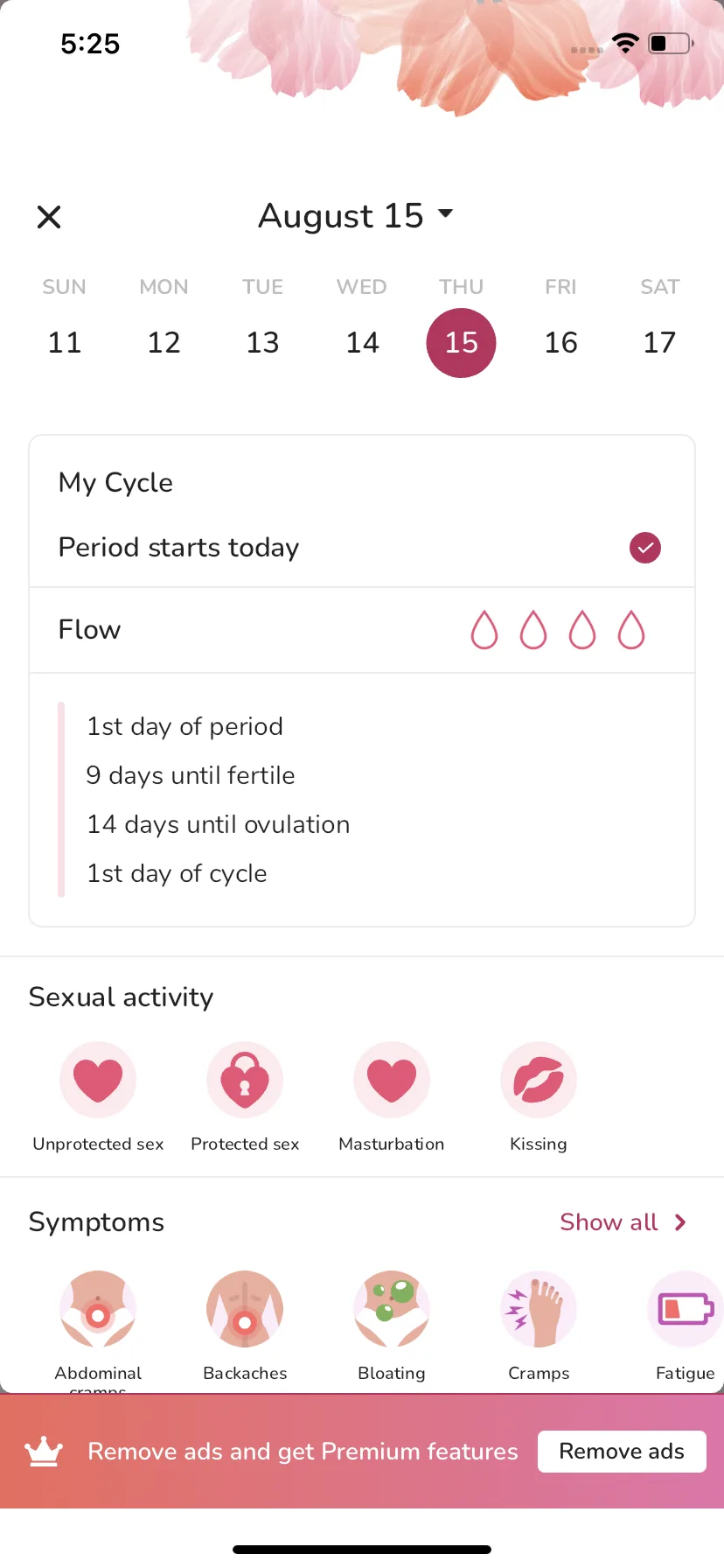This screenshot has width=724, height=1568.
Task: Tap the Remove ads button
Action: (622, 1452)
